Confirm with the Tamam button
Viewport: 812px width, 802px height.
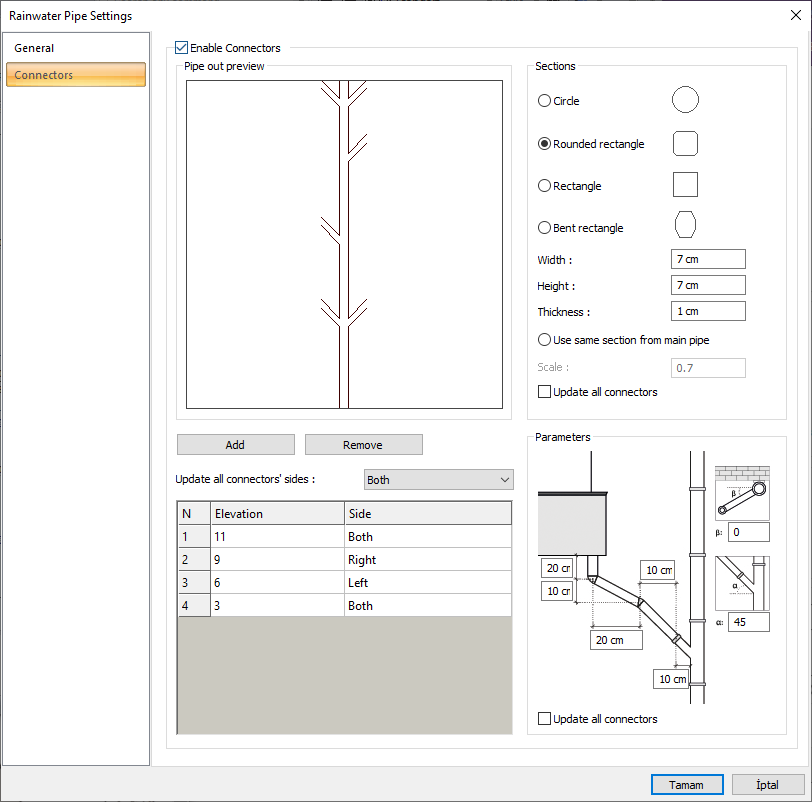[x=686, y=785]
